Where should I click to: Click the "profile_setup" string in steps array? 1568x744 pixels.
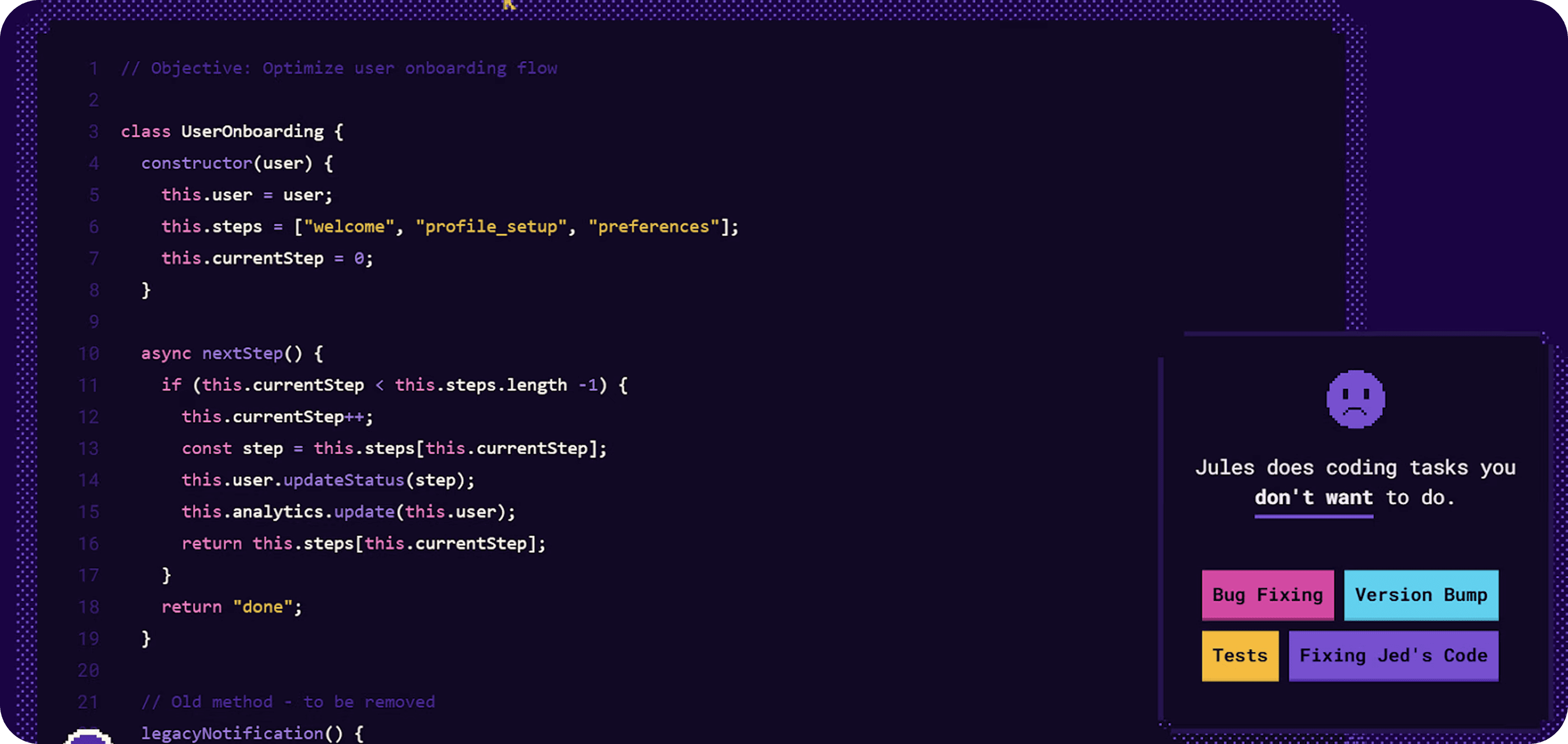click(x=491, y=226)
